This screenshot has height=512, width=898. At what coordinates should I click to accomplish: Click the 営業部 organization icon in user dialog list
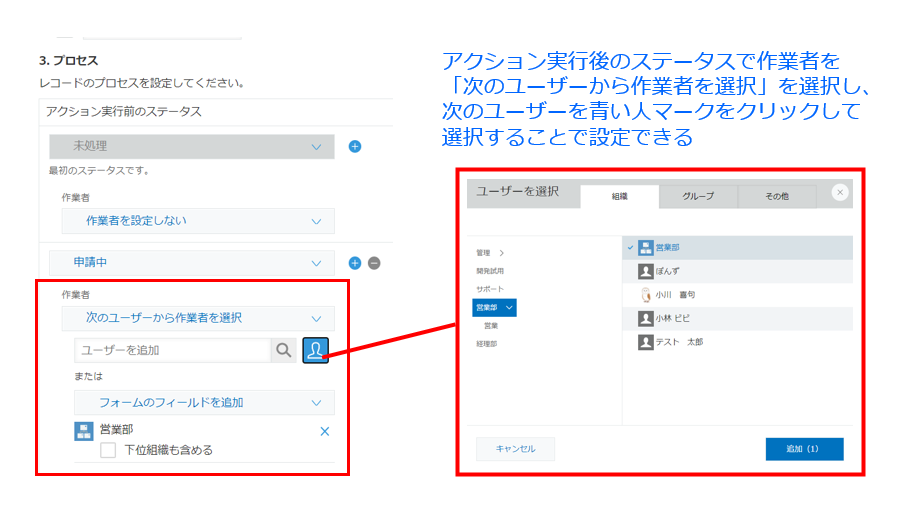tap(645, 247)
